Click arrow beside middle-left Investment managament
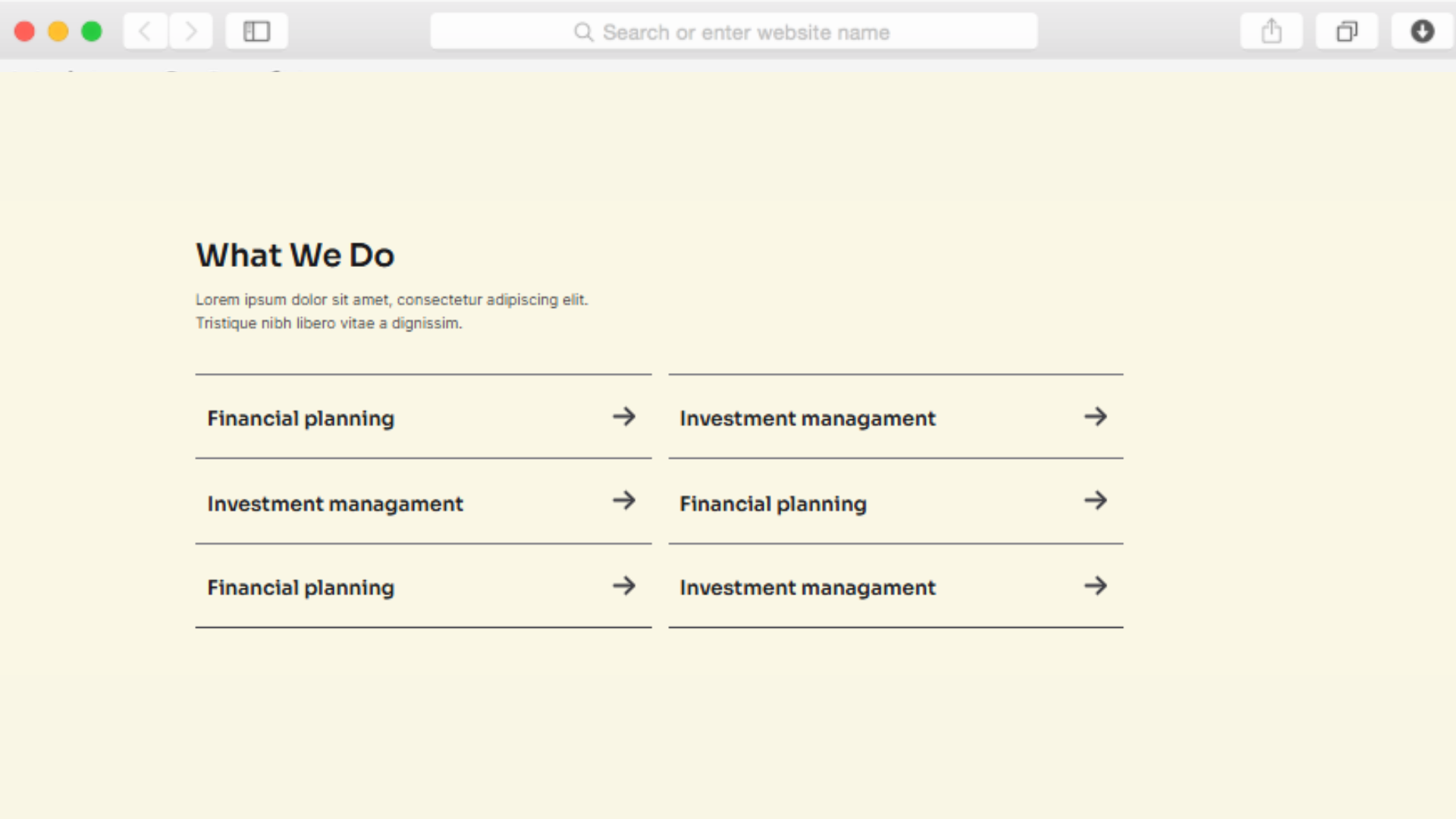Screen dimensions: 1456x819 point(624,500)
